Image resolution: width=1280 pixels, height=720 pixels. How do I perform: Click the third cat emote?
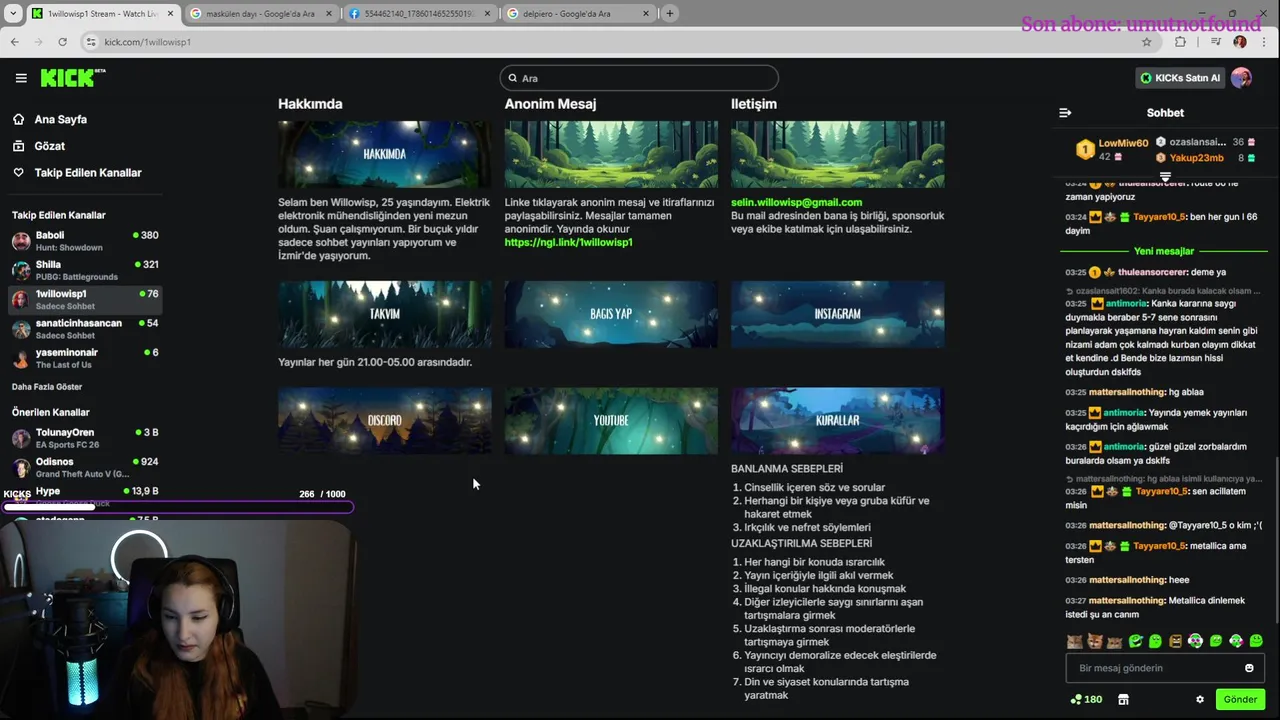1114,641
